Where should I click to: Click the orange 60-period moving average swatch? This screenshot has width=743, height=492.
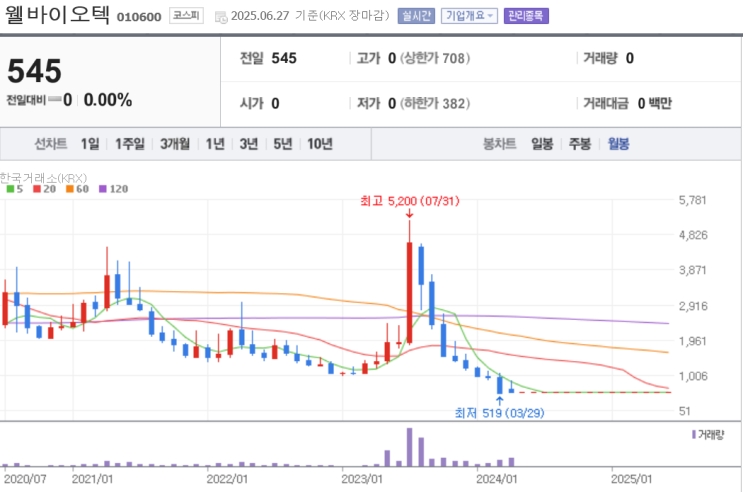tap(70, 189)
